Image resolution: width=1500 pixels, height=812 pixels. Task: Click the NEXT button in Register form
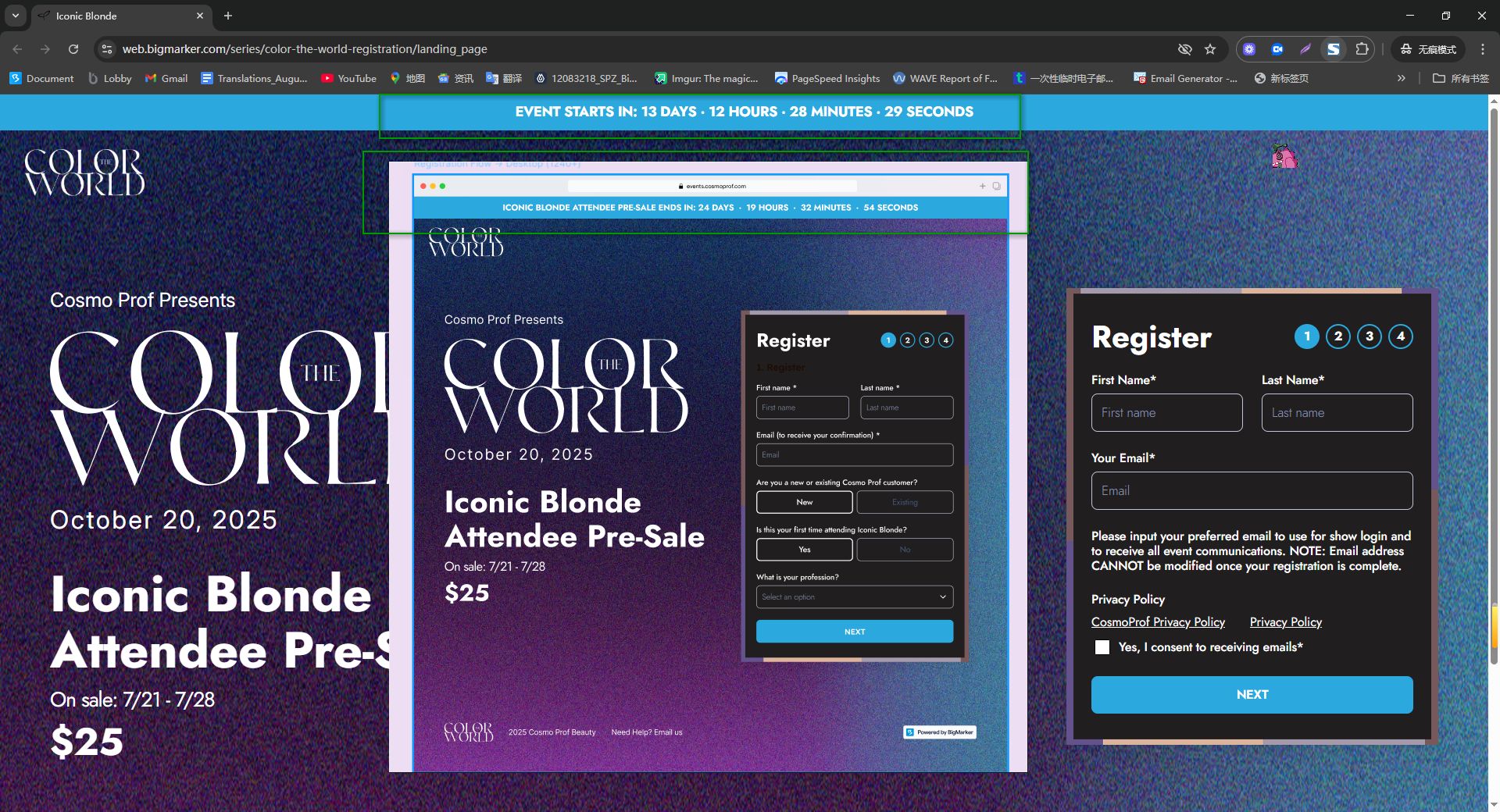pyautogui.click(x=1252, y=695)
